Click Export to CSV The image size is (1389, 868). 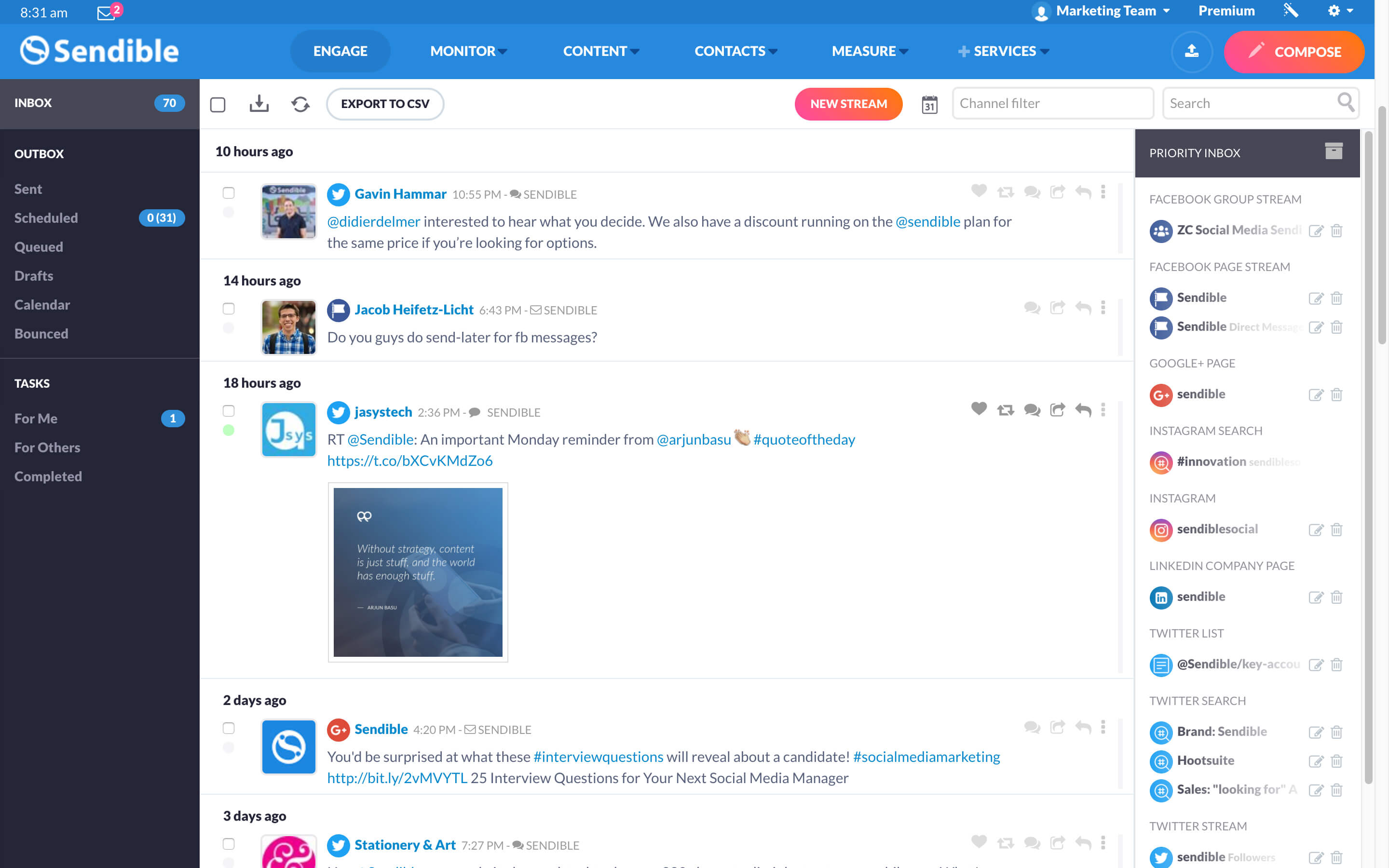[x=384, y=104]
